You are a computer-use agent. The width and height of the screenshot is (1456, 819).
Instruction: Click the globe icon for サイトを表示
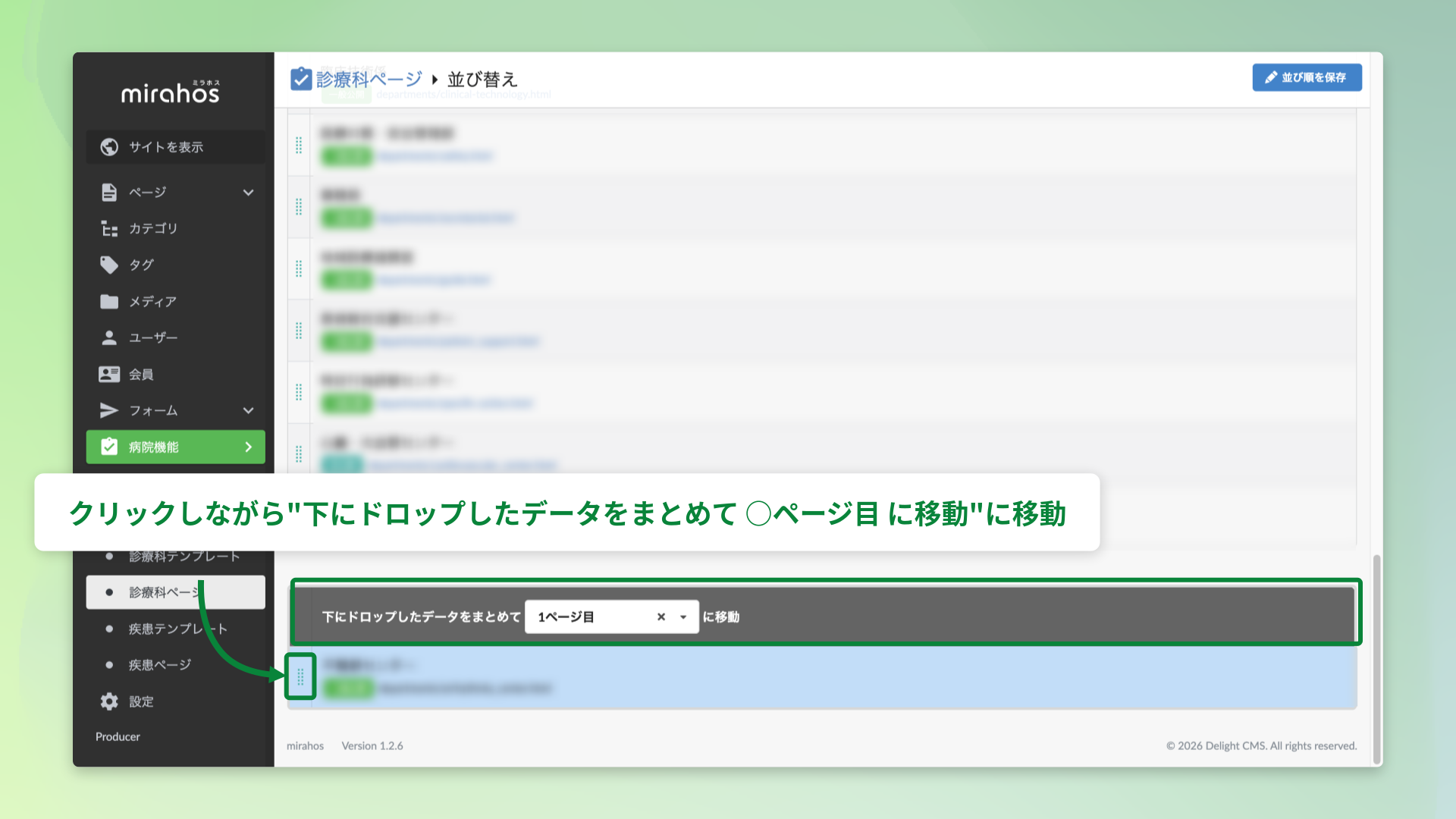click(109, 146)
